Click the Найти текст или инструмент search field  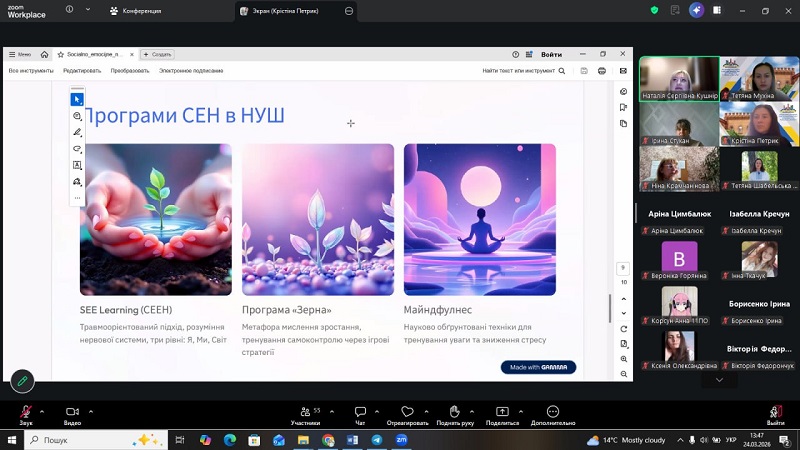(x=518, y=71)
